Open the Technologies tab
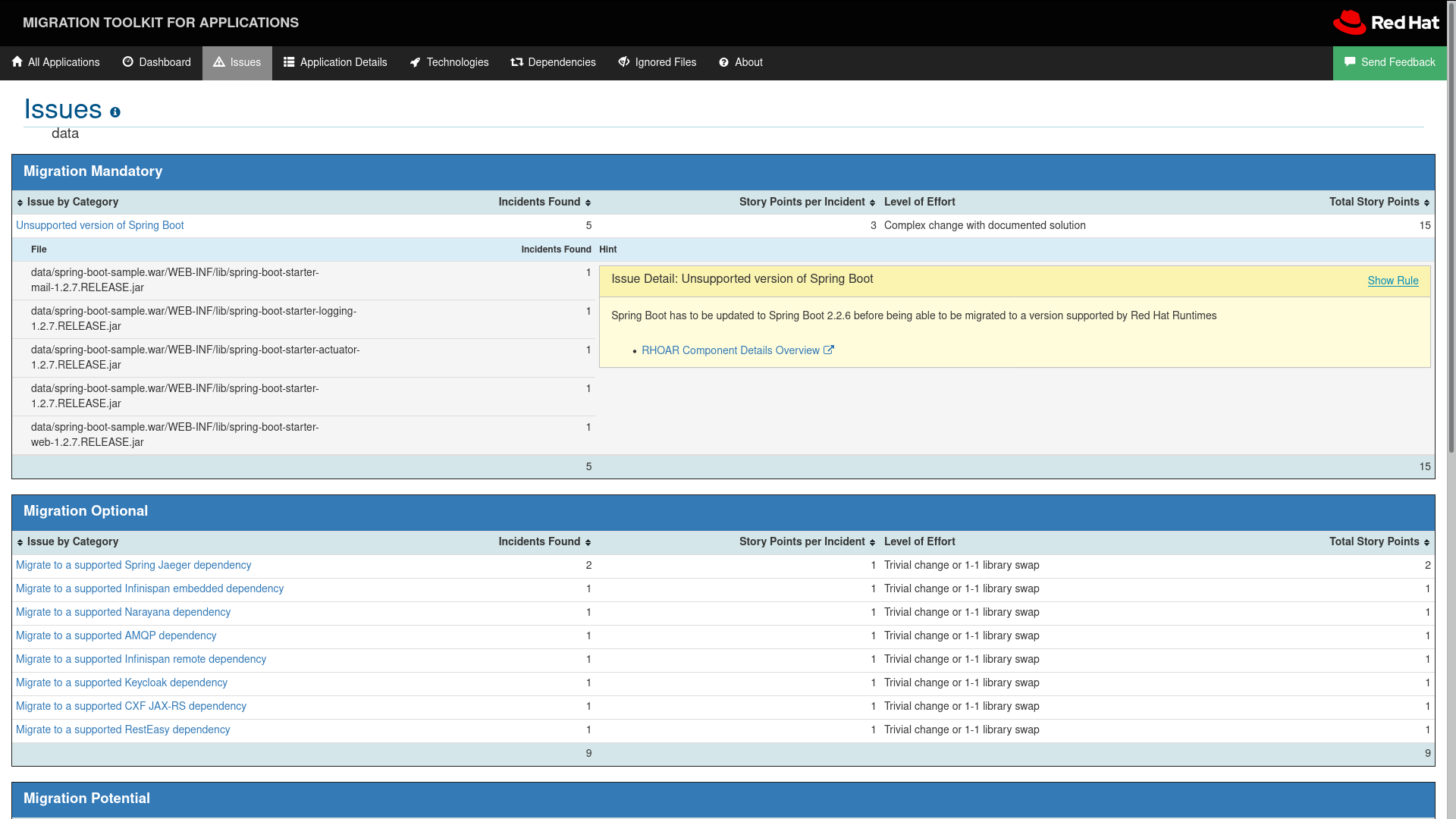 (449, 62)
